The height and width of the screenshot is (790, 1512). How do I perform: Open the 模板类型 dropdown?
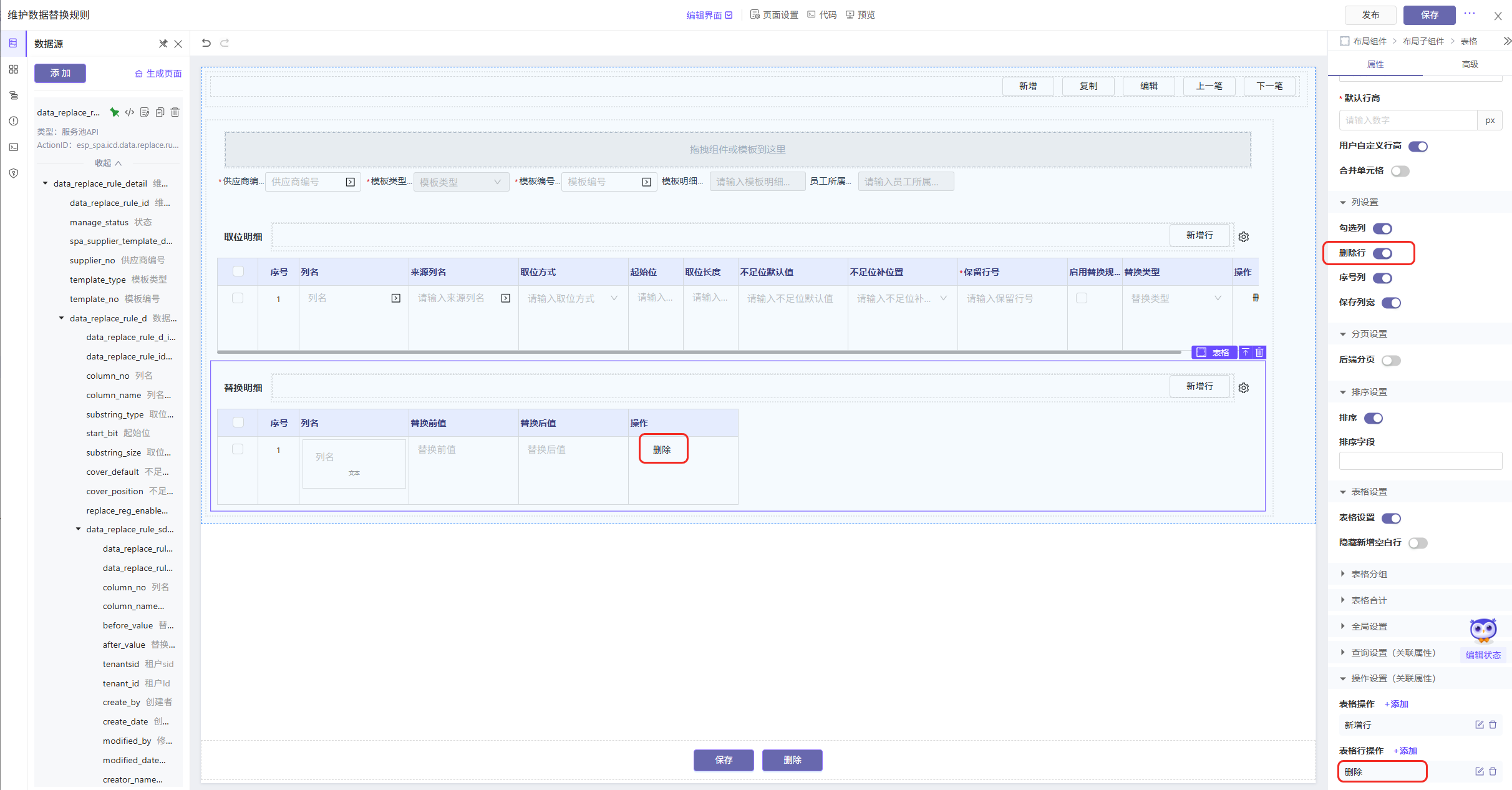pos(460,182)
